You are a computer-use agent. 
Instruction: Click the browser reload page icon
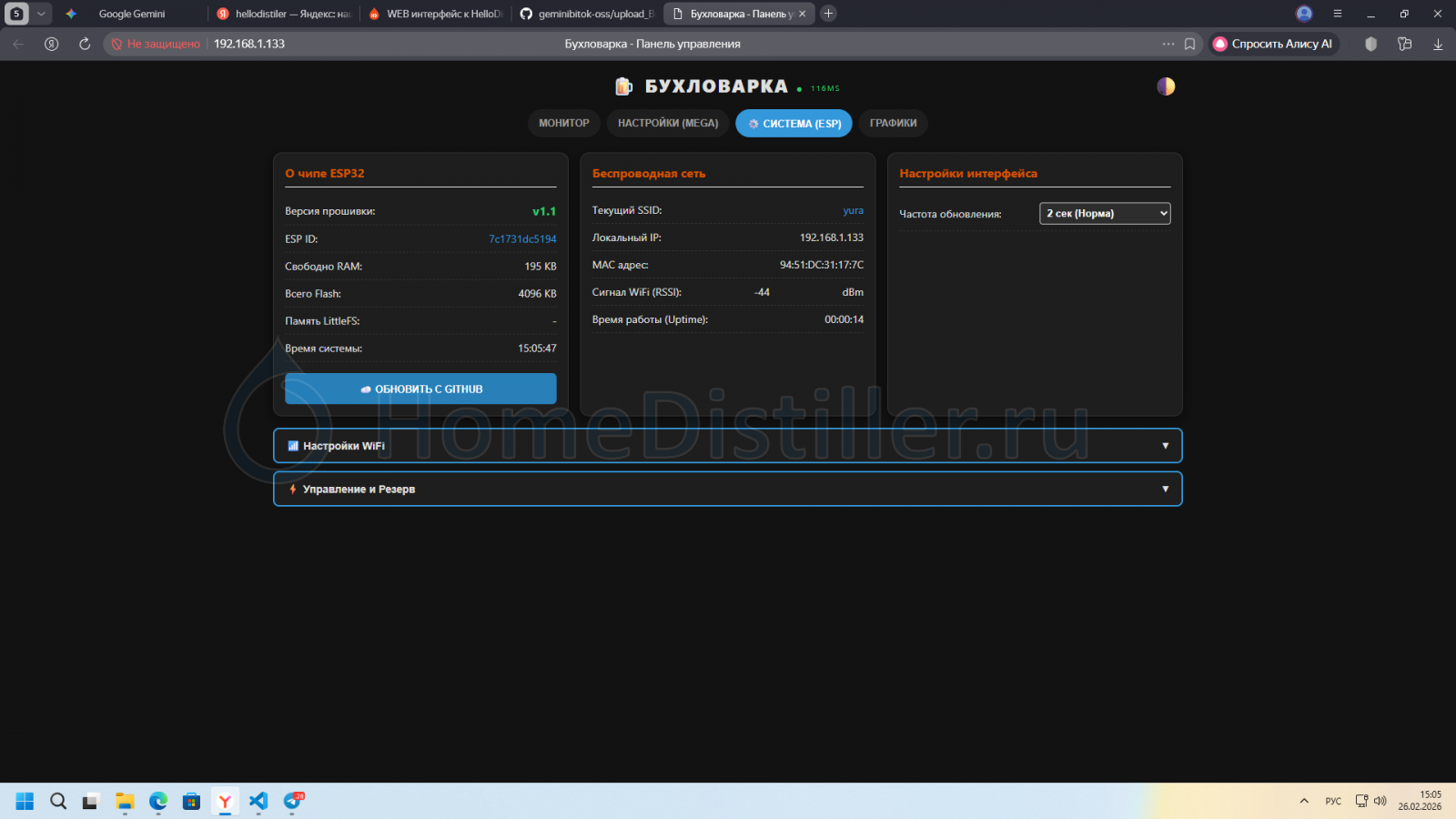click(x=85, y=44)
